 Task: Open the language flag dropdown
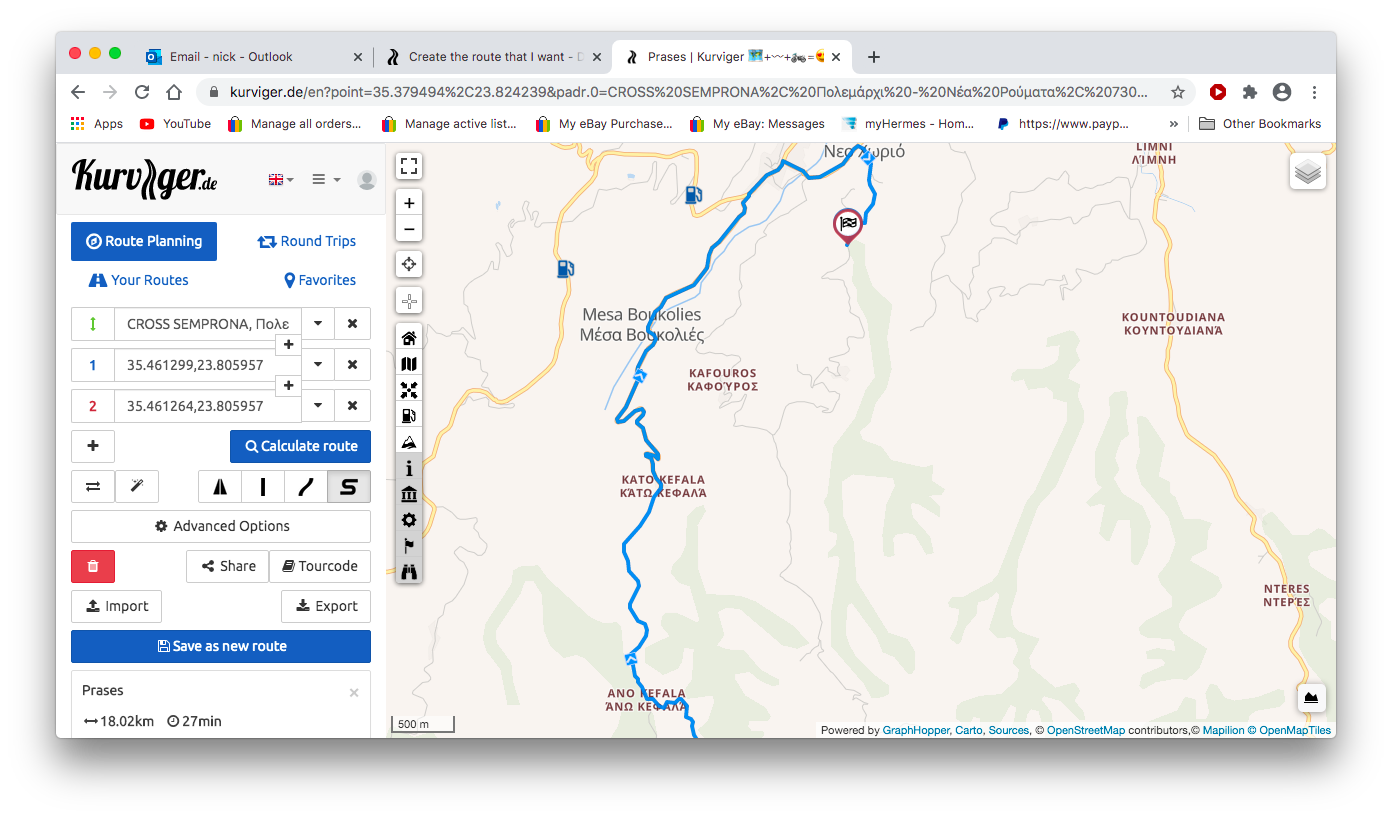(281, 179)
